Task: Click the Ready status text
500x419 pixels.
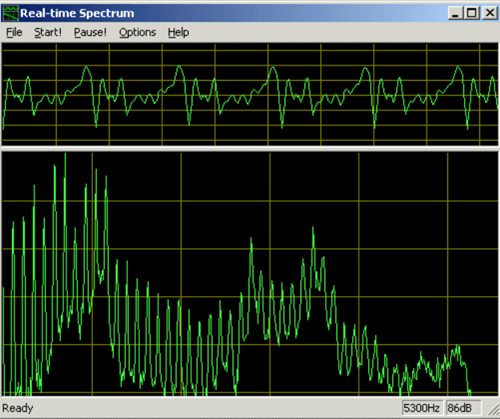Action: click(18, 408)
